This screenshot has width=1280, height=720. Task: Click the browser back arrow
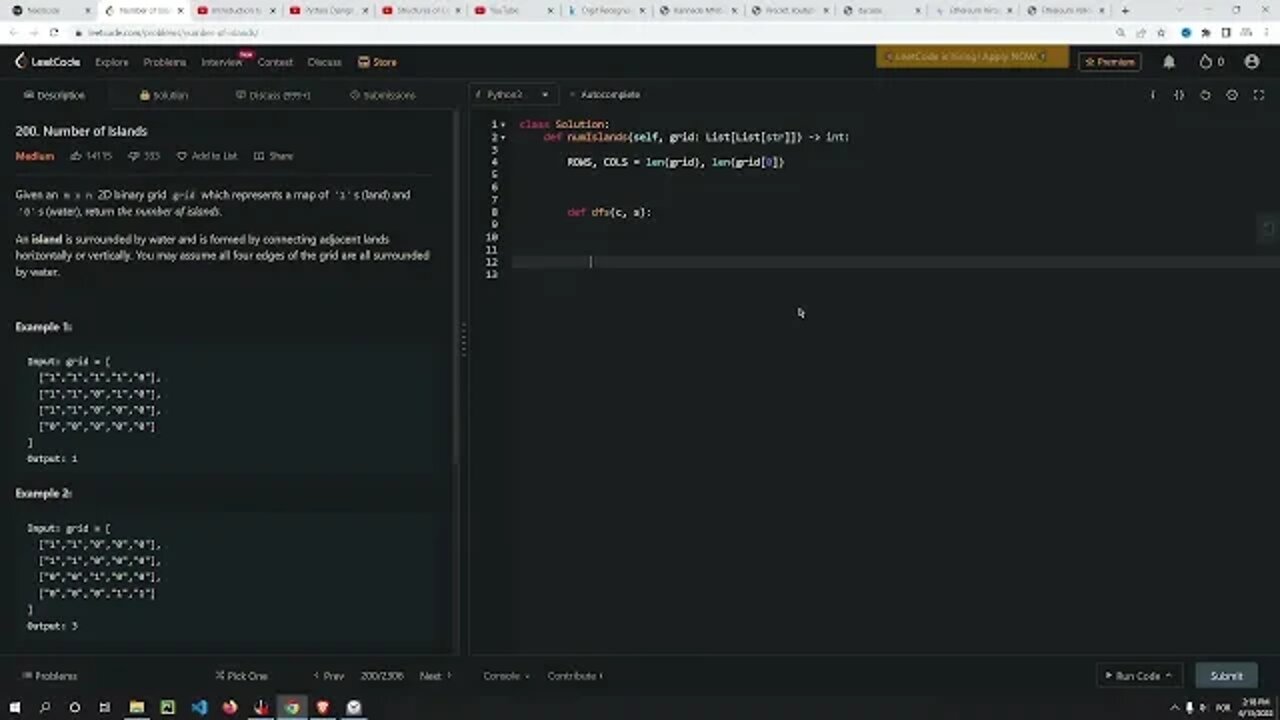(14, 33)
